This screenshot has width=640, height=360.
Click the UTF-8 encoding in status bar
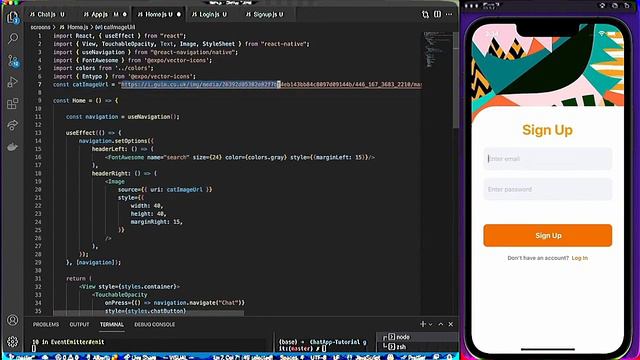coord(318,357)
